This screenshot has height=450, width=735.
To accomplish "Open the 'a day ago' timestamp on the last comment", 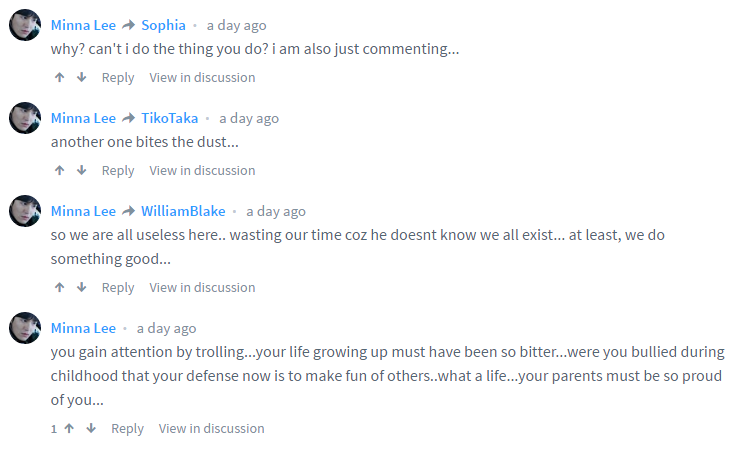I will 166,328.
